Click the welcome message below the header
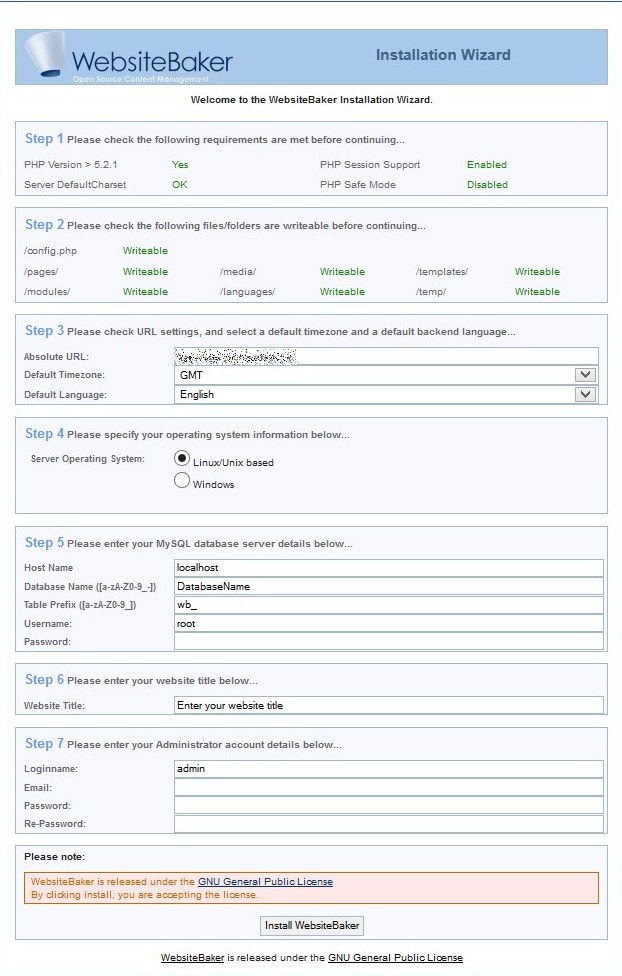The height and width of the screenshot is (976, 622). (311, 100)
